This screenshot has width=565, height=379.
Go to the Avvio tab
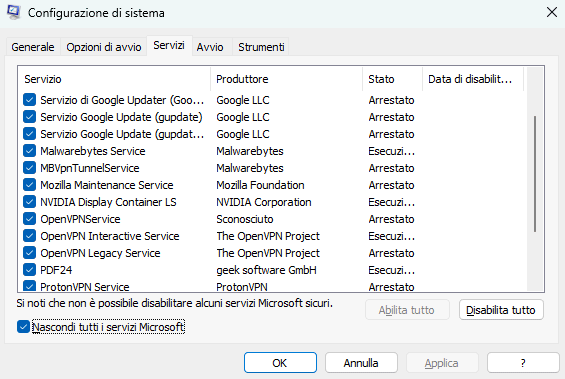[x=210, y=47]
